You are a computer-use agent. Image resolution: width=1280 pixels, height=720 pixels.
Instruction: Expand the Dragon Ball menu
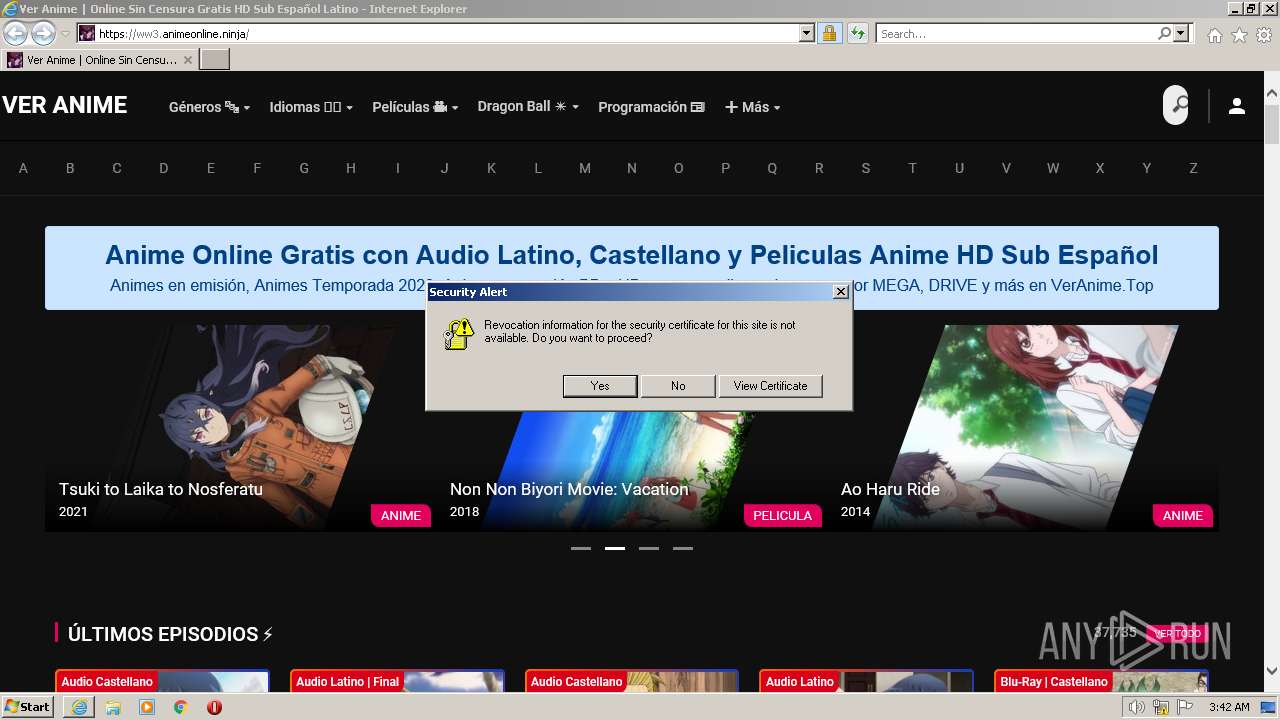click(528, 106)
